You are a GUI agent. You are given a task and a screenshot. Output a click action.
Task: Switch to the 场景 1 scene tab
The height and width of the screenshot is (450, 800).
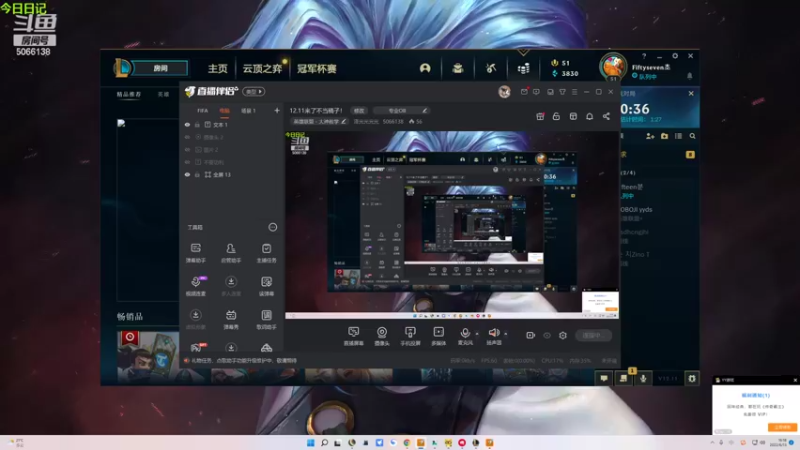[x=248, y=111]
